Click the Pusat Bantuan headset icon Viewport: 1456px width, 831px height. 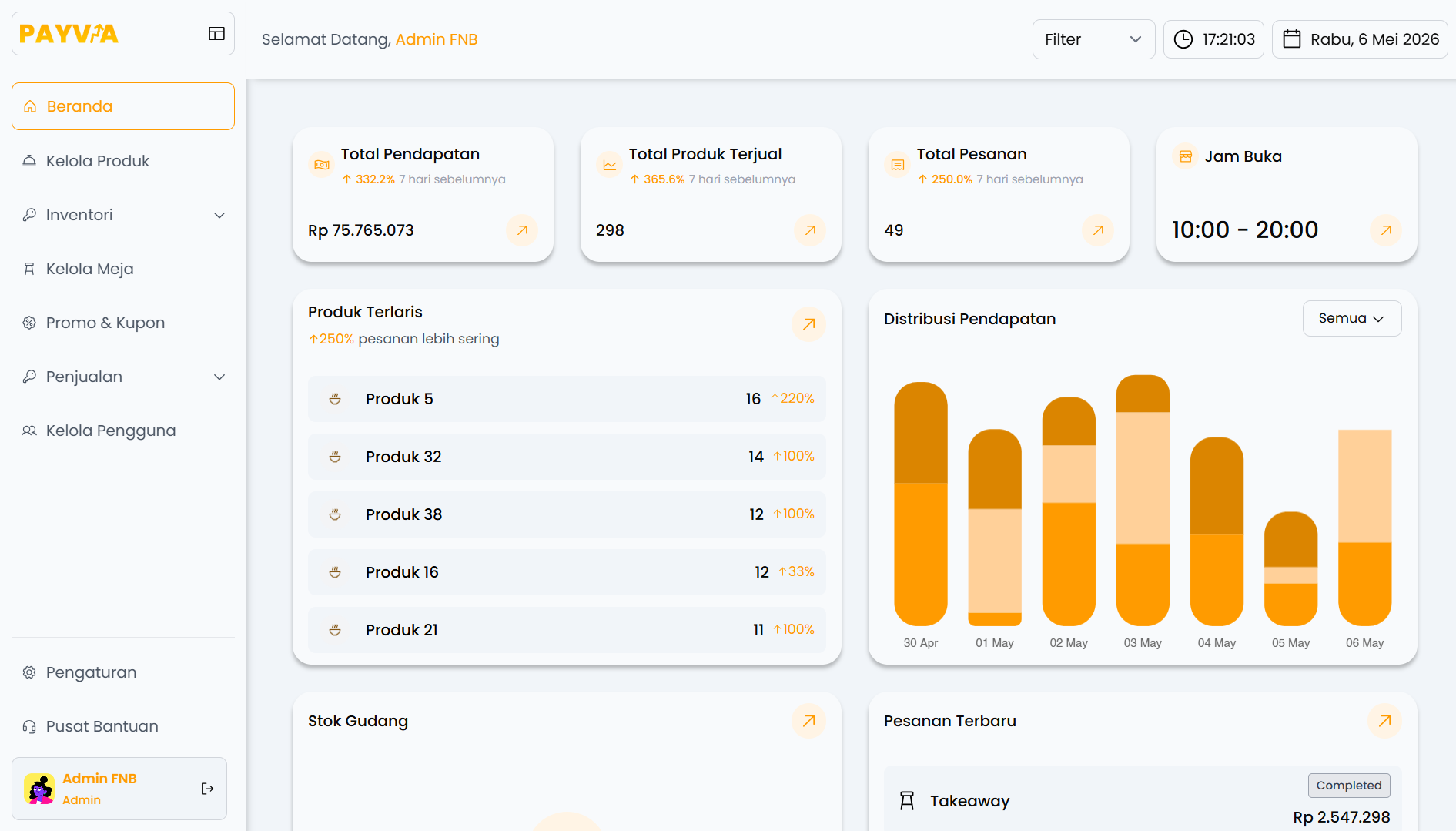click(x=29, y=726)
